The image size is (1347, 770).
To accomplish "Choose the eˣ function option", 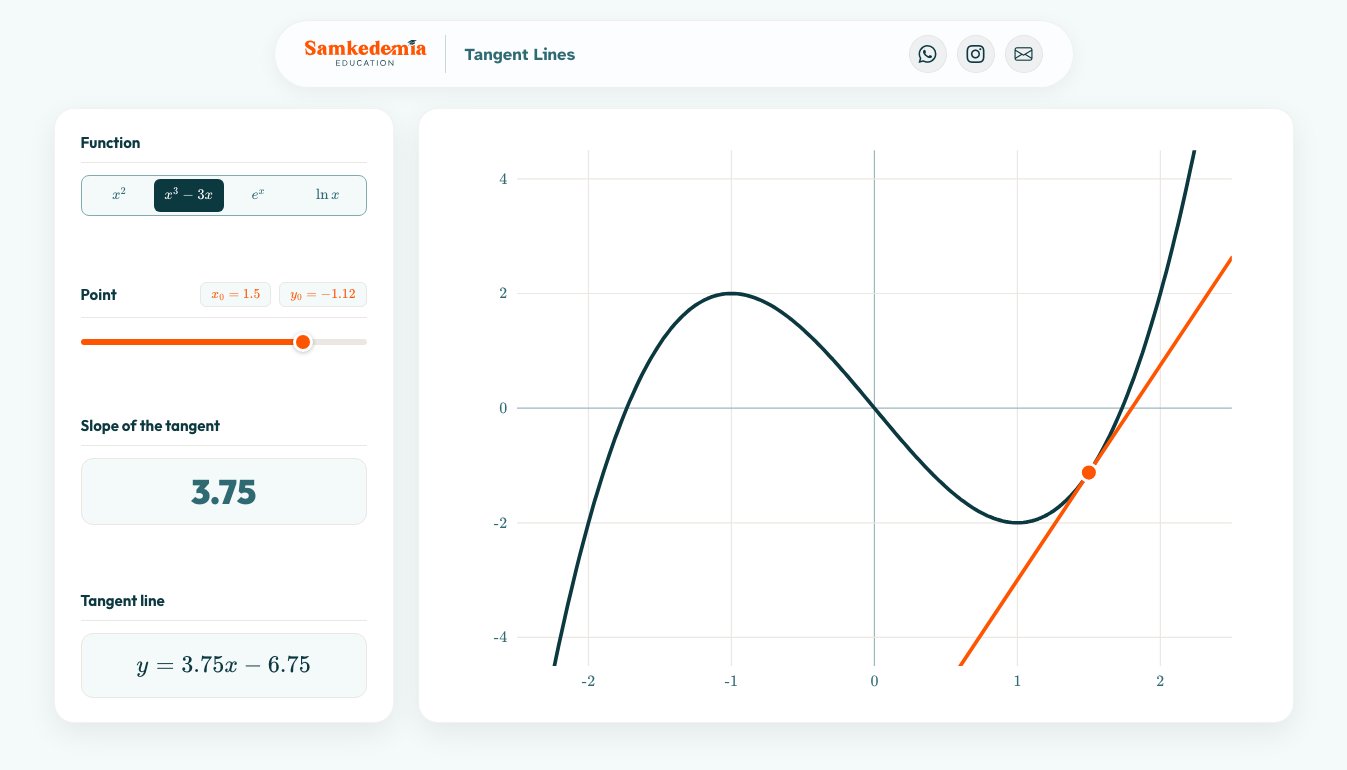I will point(258,195).
